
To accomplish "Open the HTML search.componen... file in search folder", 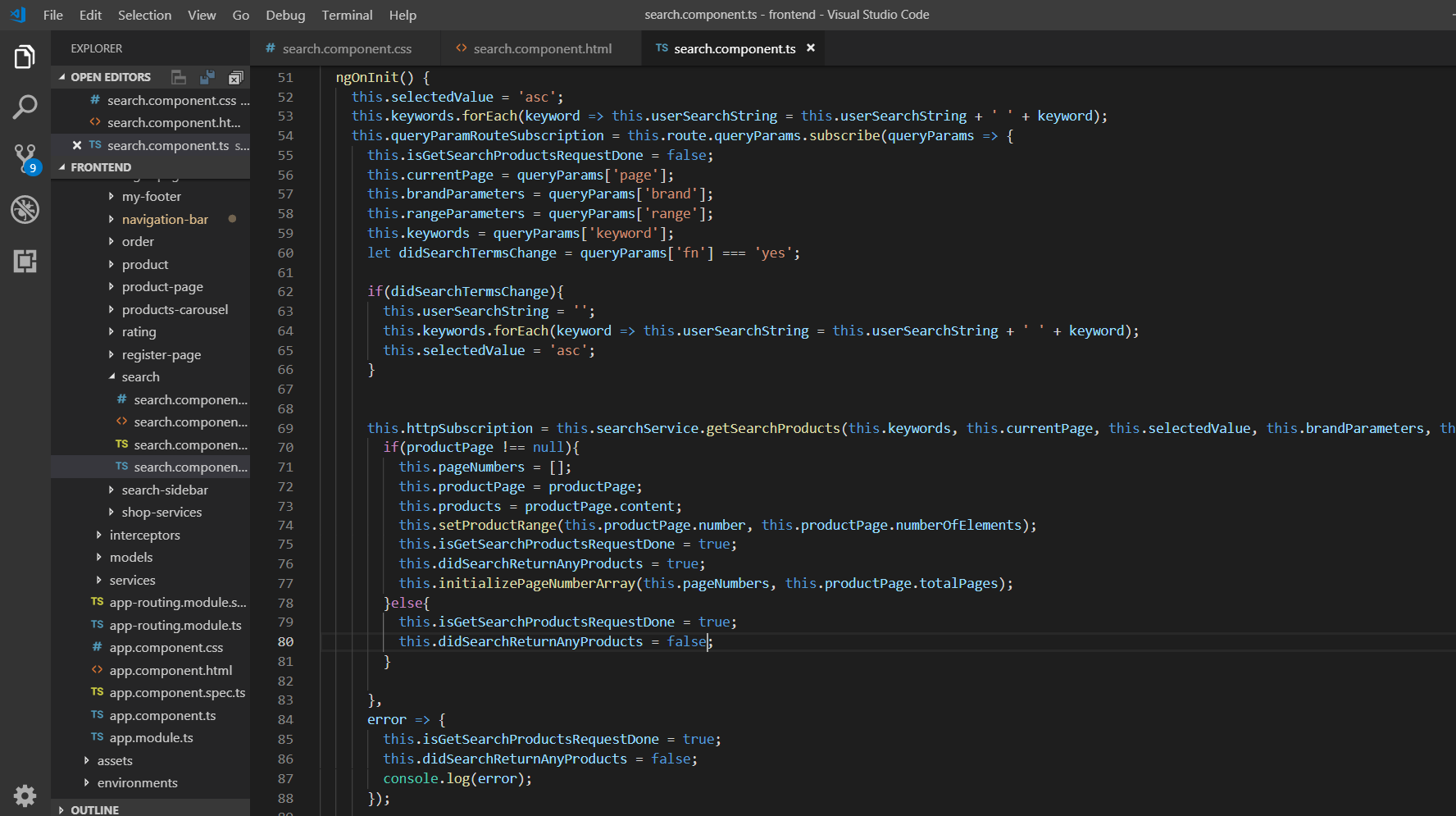I will 151,422.
